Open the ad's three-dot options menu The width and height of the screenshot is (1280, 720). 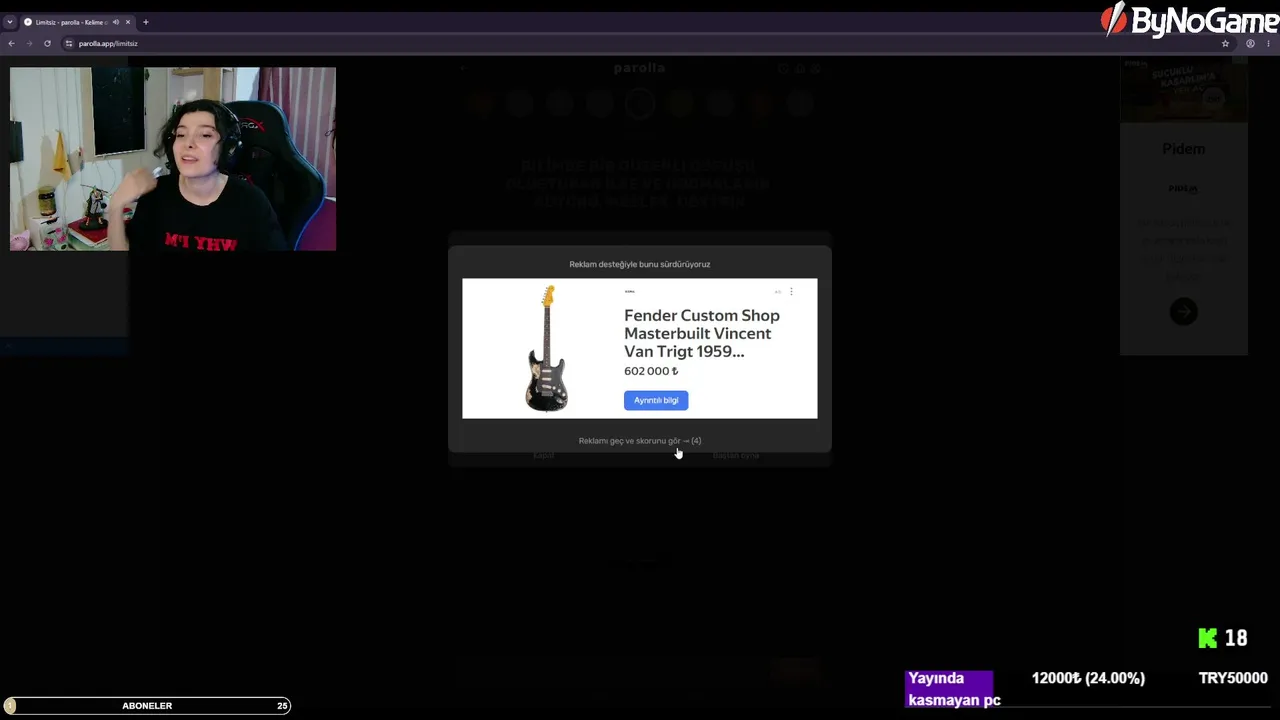(791, 292)
